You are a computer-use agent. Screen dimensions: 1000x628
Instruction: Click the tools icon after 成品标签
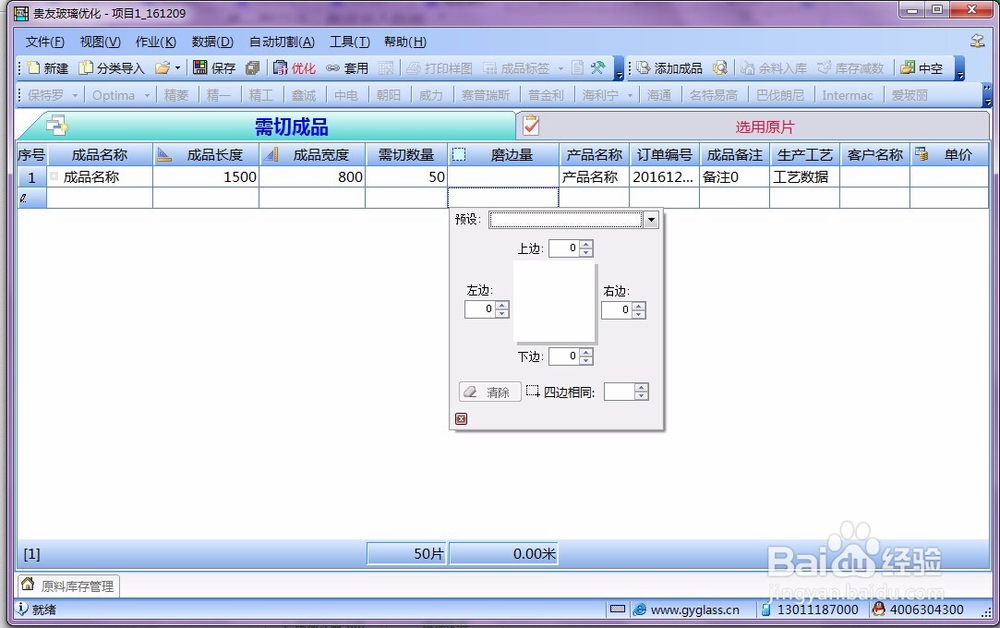(x=598, y=68)
